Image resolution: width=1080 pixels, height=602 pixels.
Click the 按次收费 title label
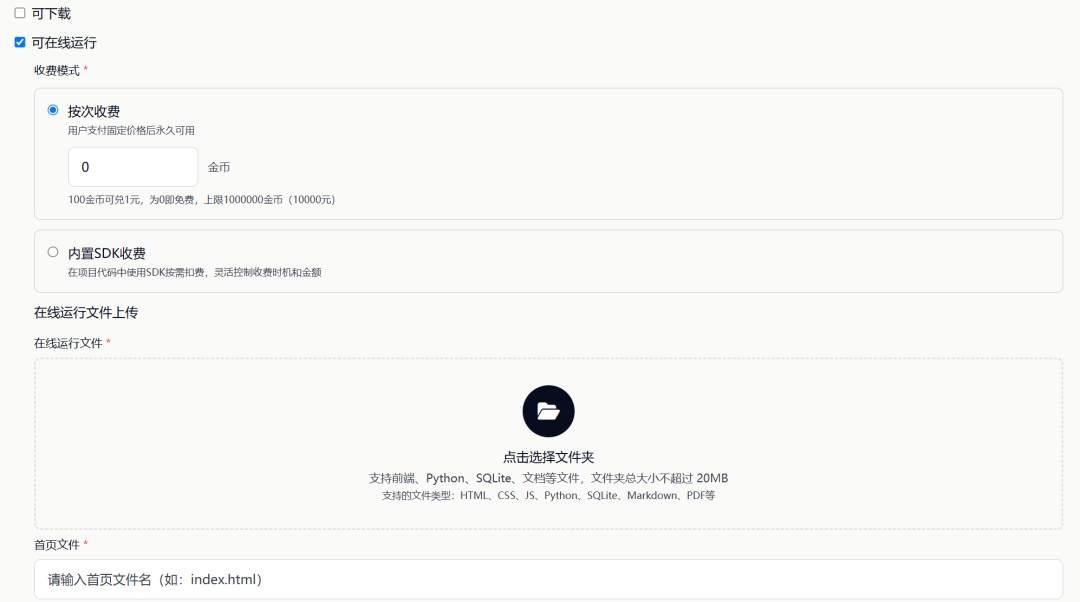94,112
